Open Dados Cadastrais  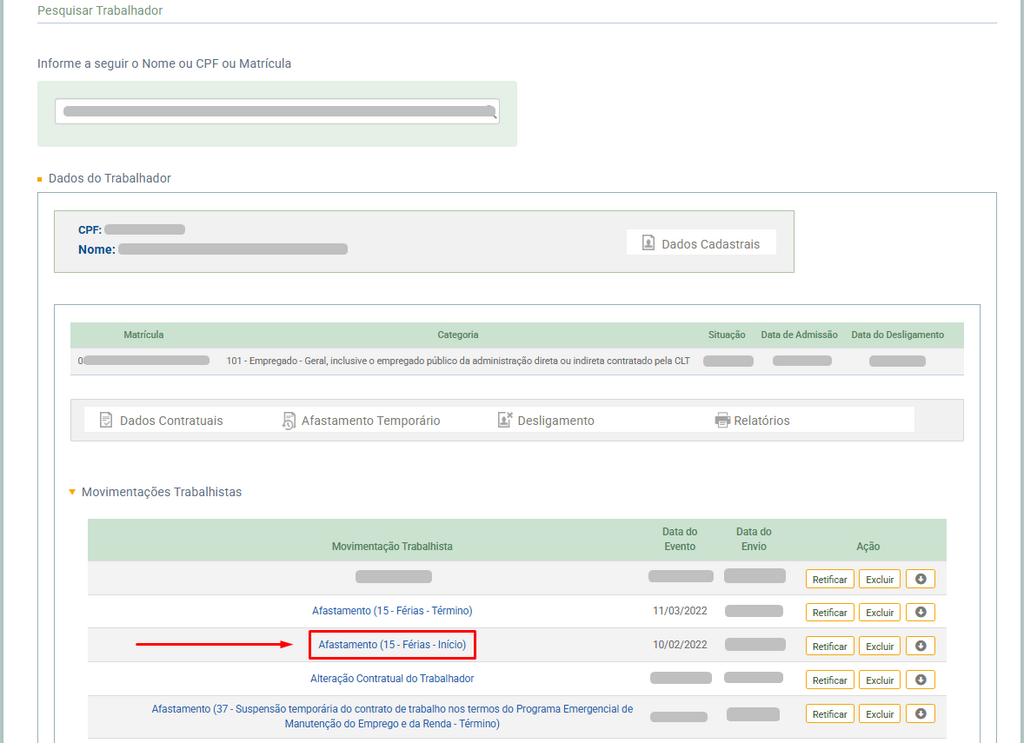tap(701, 243)
